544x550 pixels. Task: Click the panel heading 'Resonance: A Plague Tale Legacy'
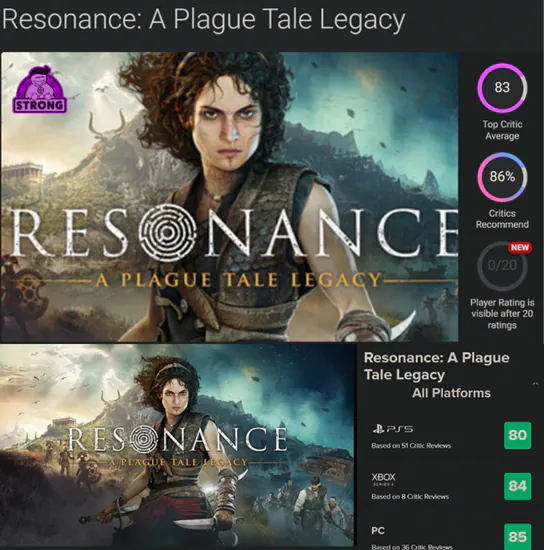point(436,366)
